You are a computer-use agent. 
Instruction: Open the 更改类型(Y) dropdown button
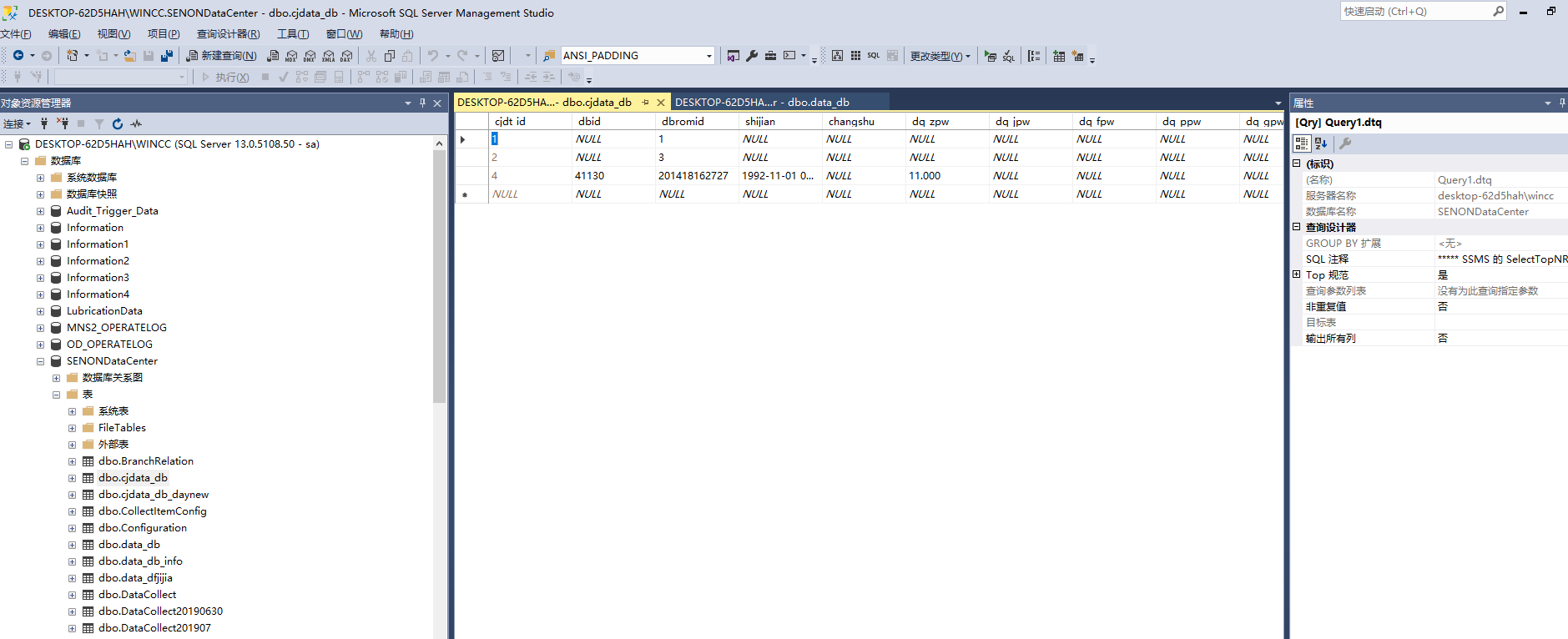pos(940,56)
